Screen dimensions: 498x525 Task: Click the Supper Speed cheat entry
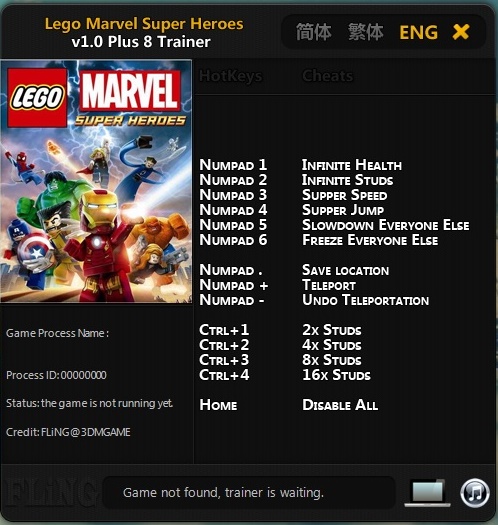click(344, 195)
